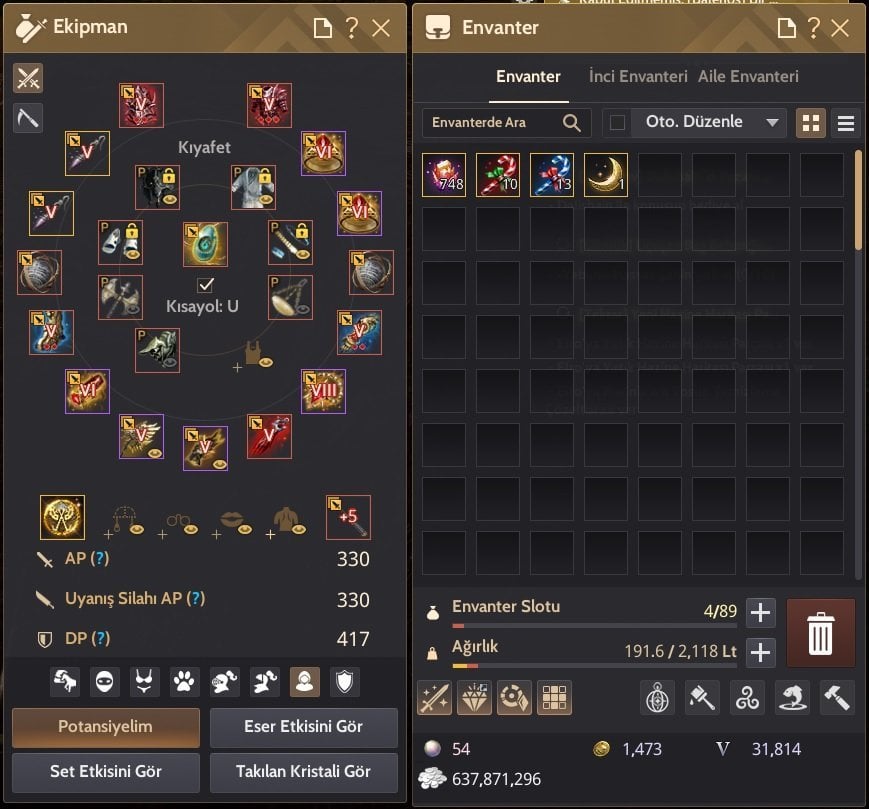Expand inventory slots with plus button
The height and width of the screenshot is (809, 869).
(760, 613)
